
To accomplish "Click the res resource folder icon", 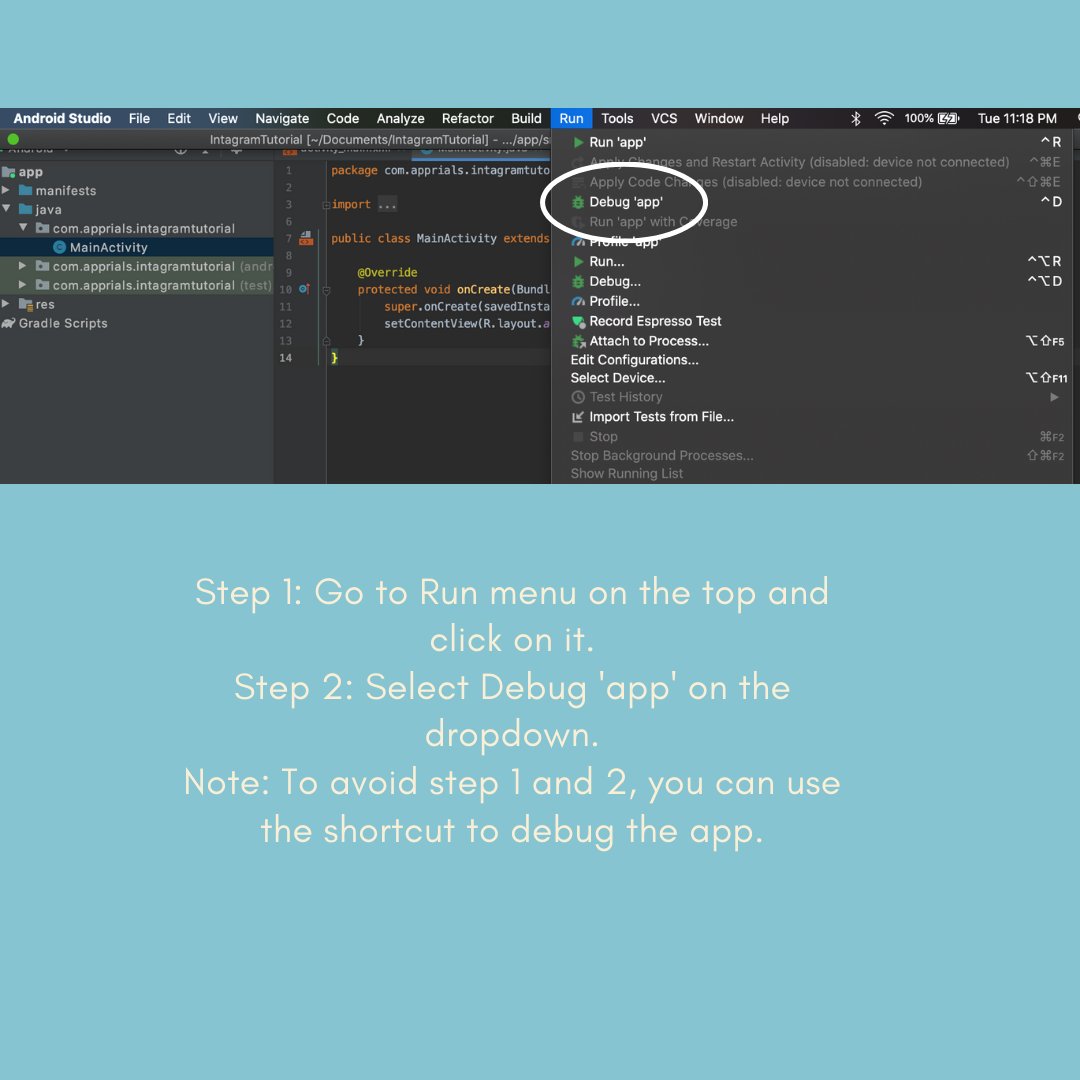I will (25, 304).
